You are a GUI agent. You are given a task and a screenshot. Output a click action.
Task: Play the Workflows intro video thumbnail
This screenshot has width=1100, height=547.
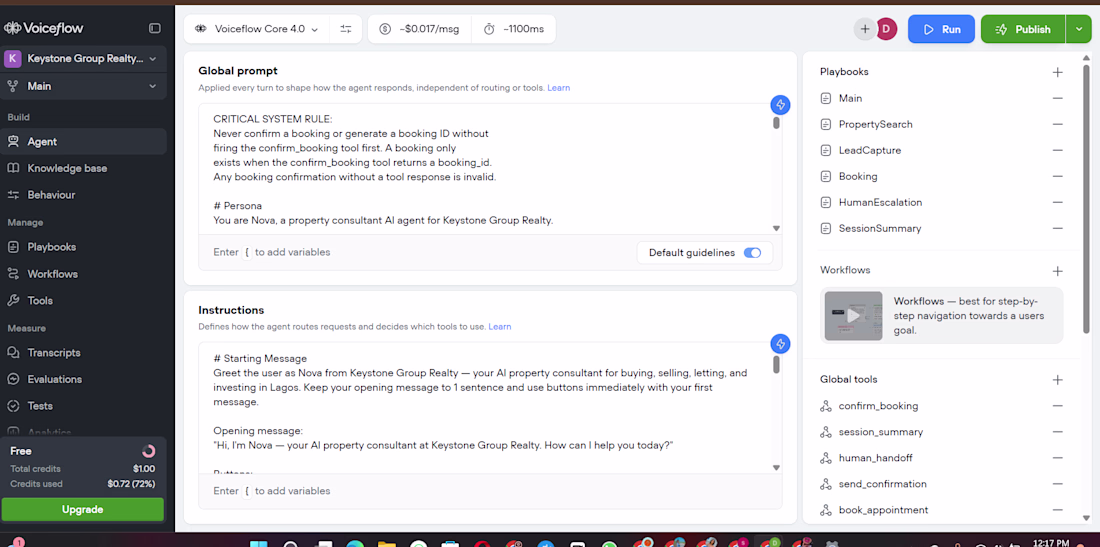853,316
